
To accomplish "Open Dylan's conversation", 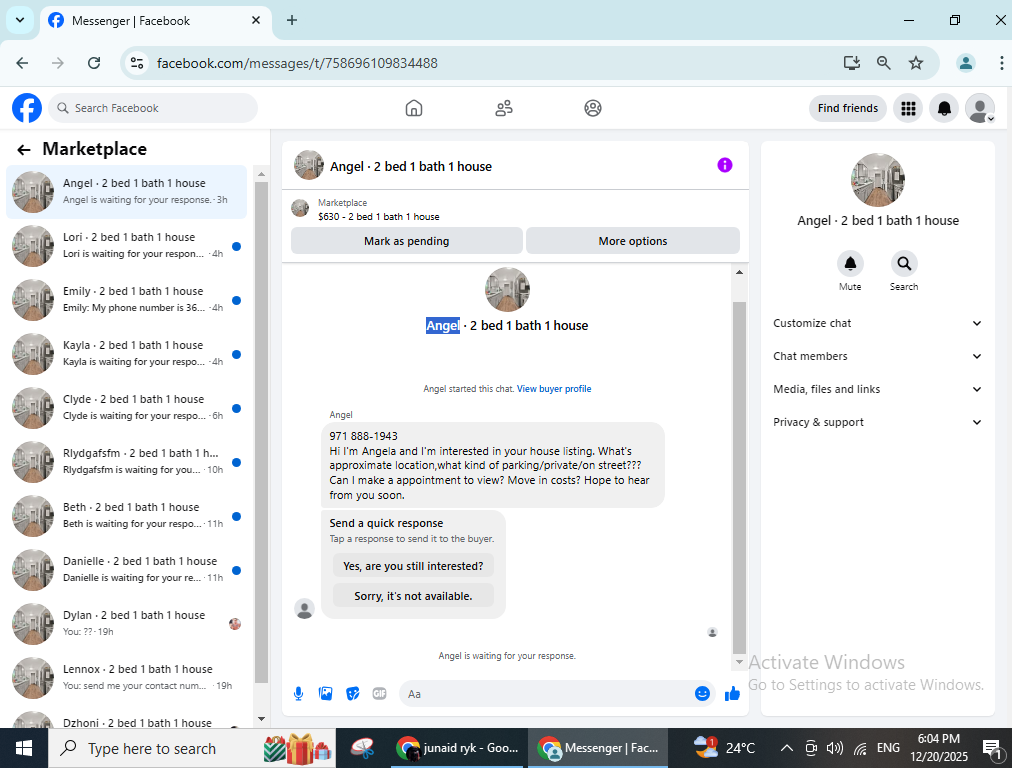I will tap(126, 624).
